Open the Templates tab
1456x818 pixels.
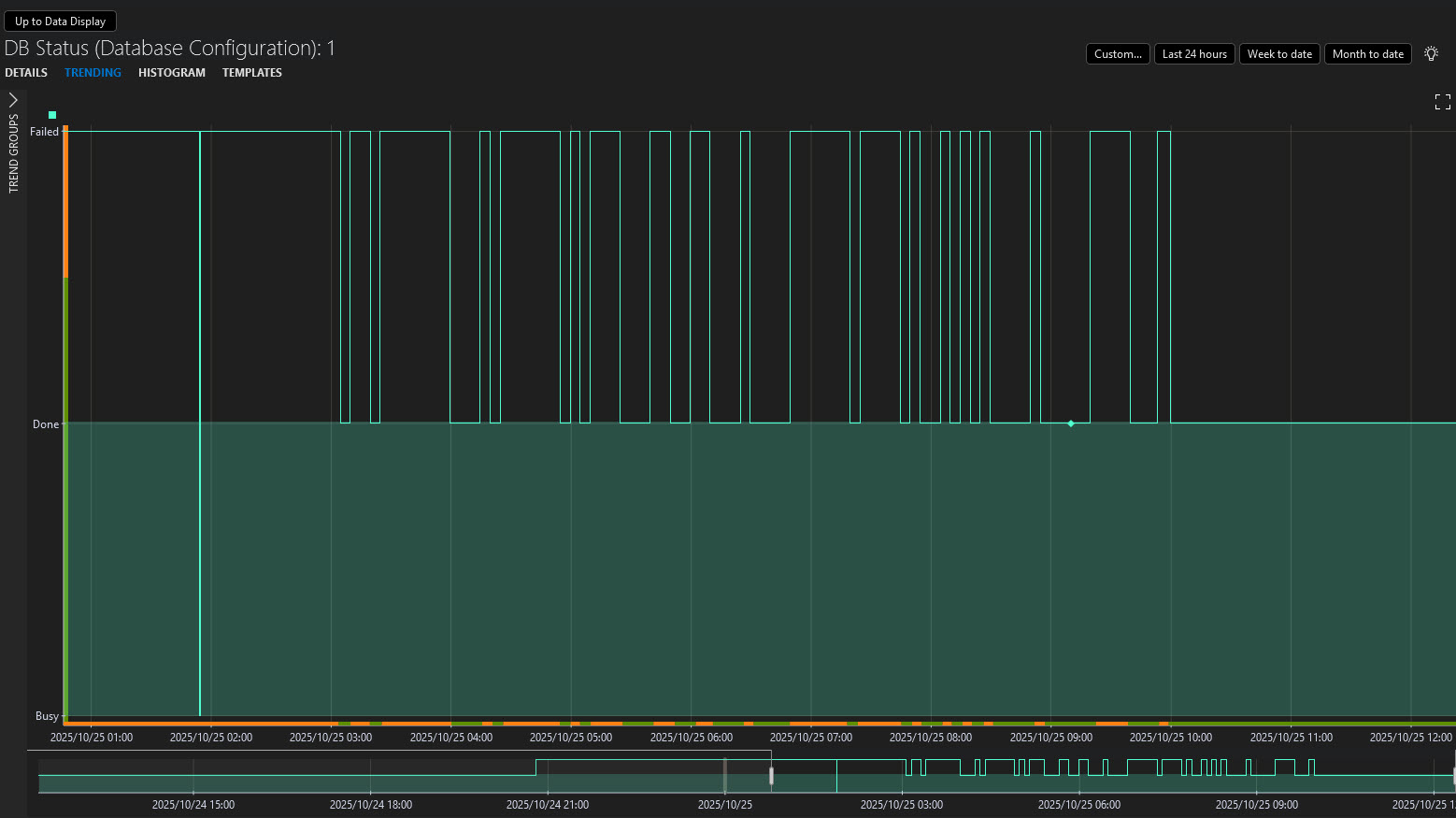click(x=252, y=73)
